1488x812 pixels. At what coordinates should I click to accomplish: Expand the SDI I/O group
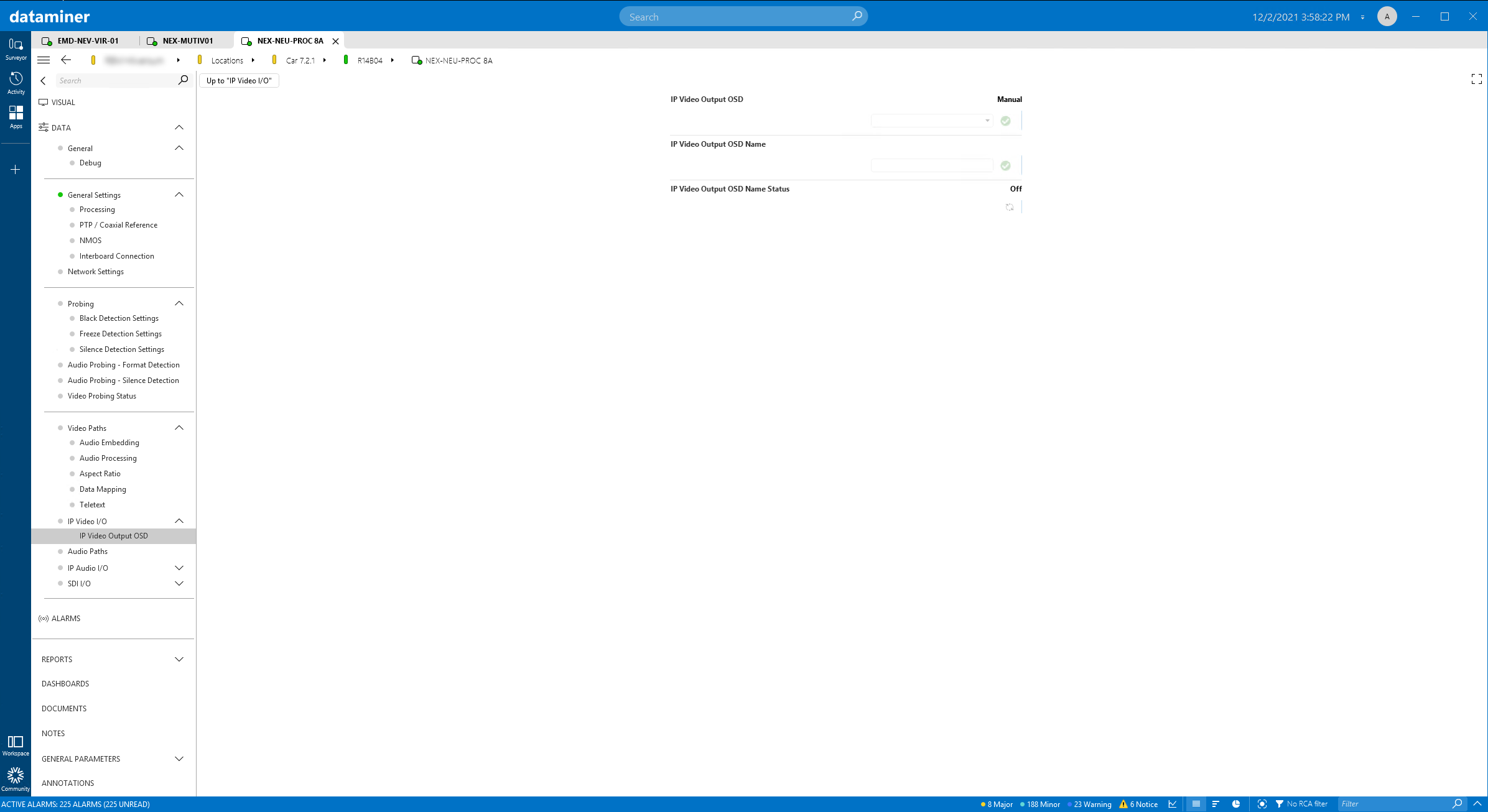(179, 583)
